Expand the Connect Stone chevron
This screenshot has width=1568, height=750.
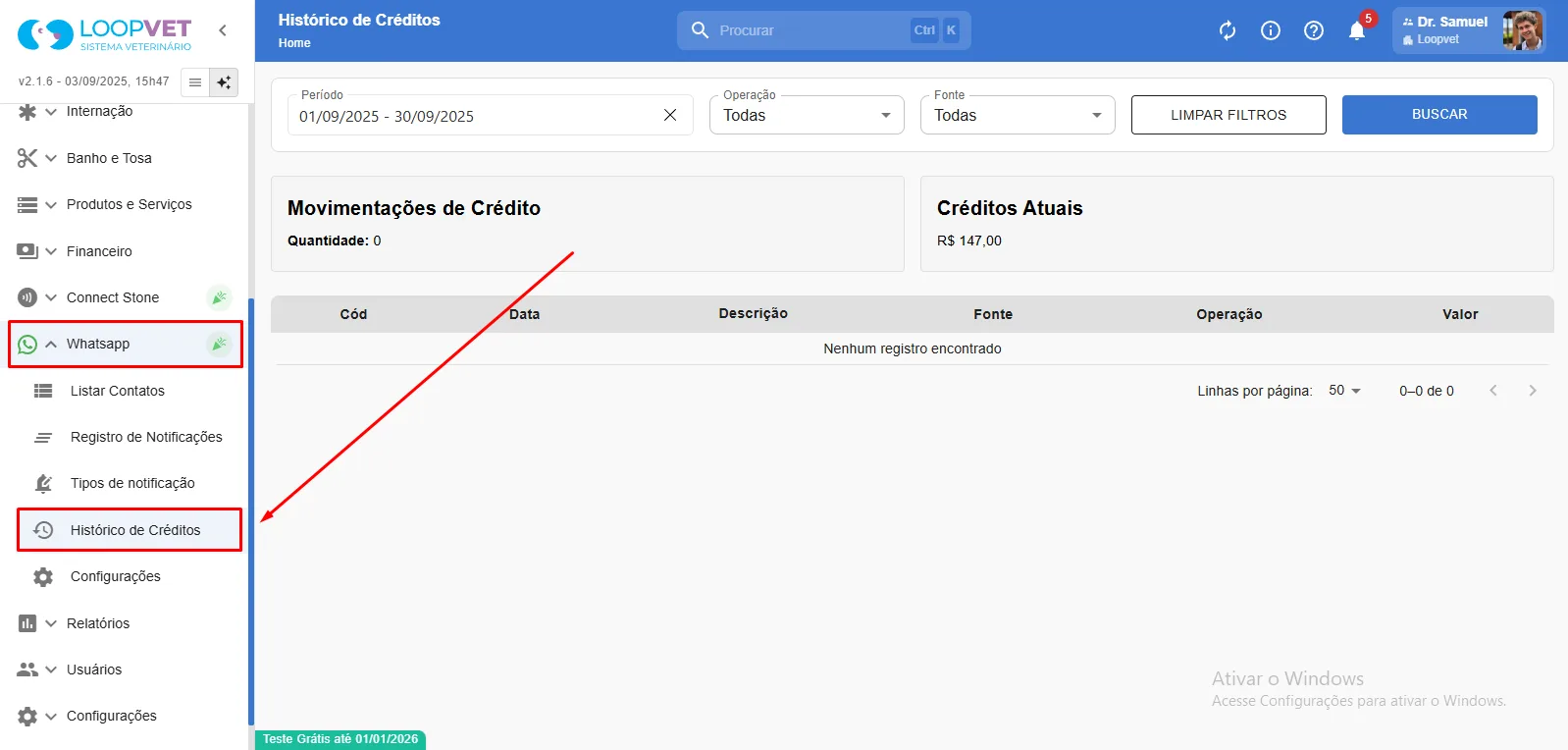(51, 297)
